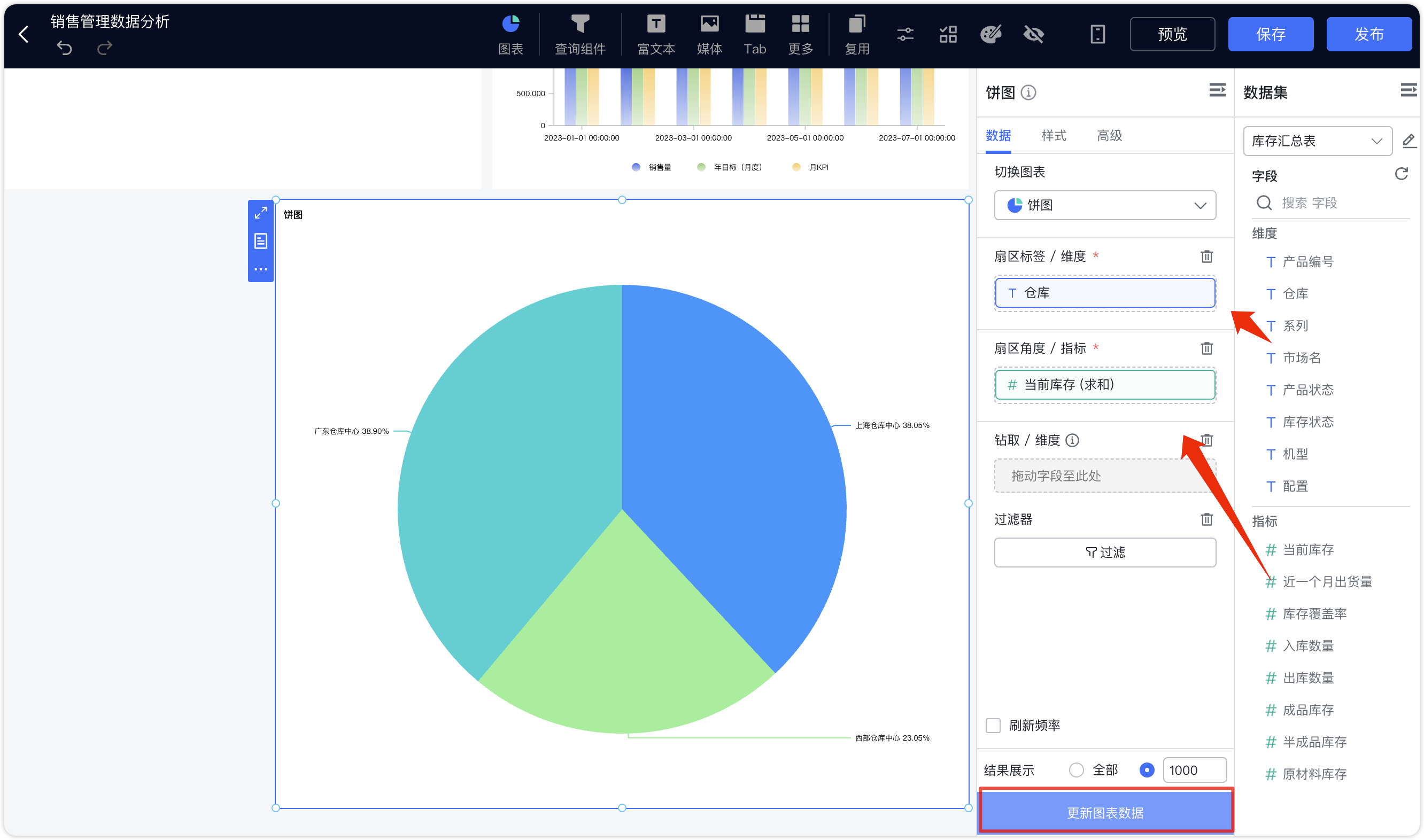Select the 机型 dimension field
Image resolution: width=1424 pixels, height=840 pixels.
coord(1295,455)
